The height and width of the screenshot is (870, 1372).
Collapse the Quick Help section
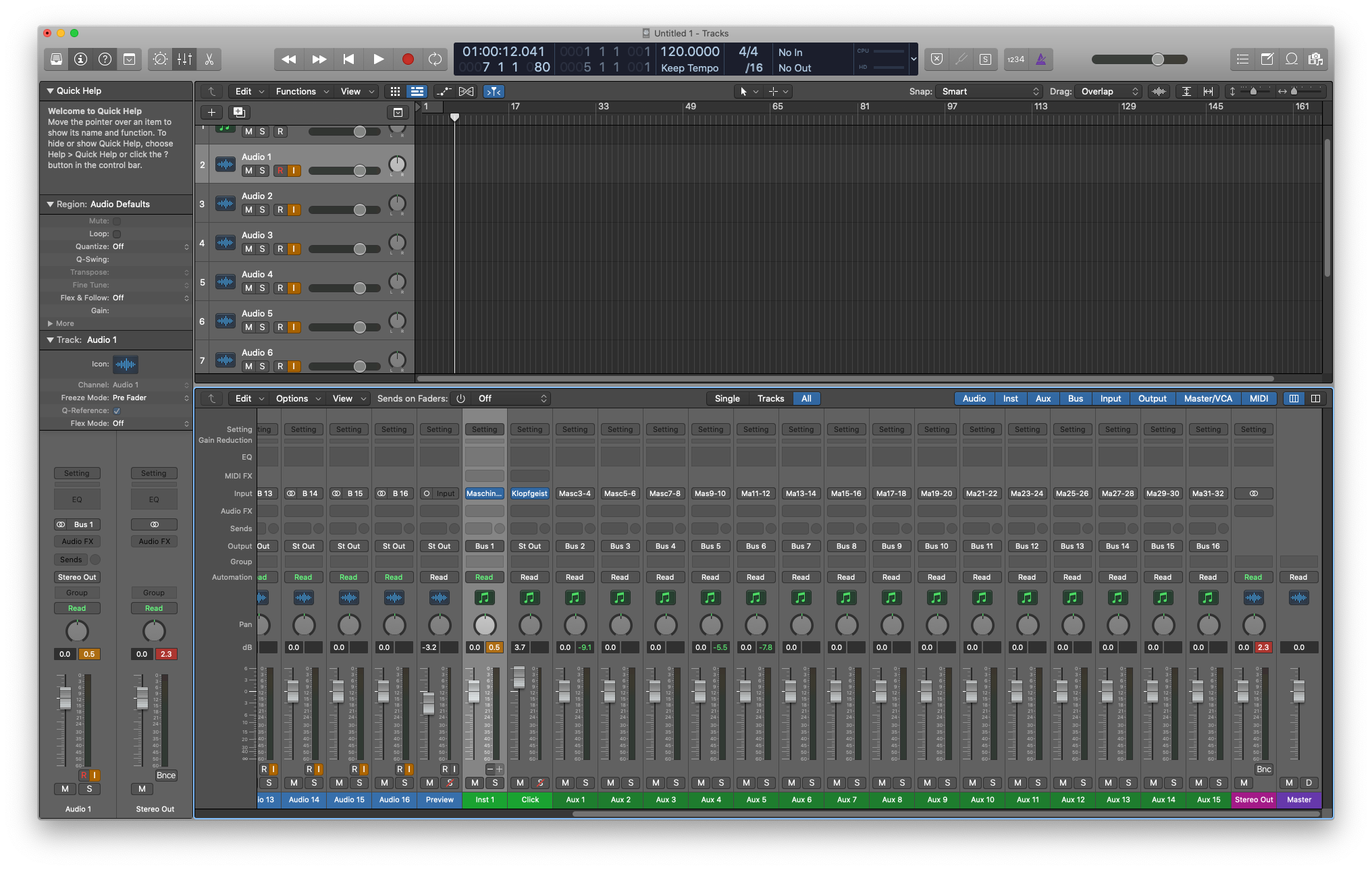tap(50, 90)
